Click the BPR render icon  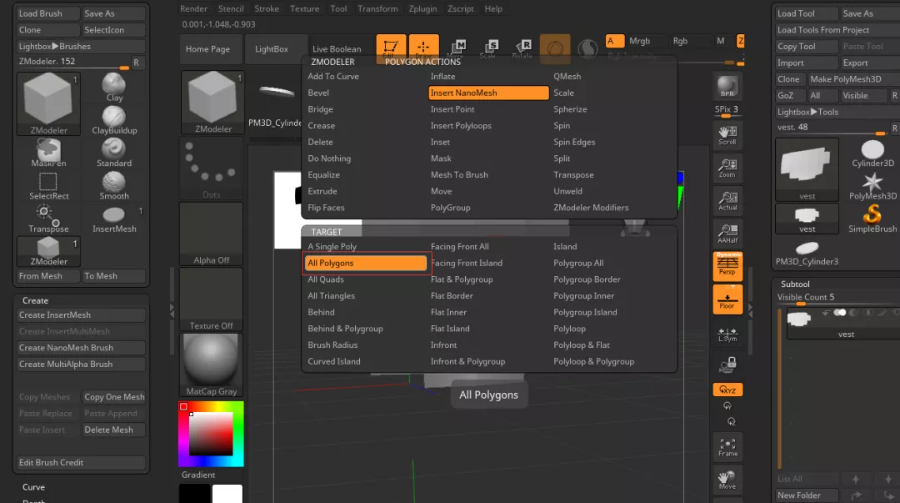tap(727, 87)
